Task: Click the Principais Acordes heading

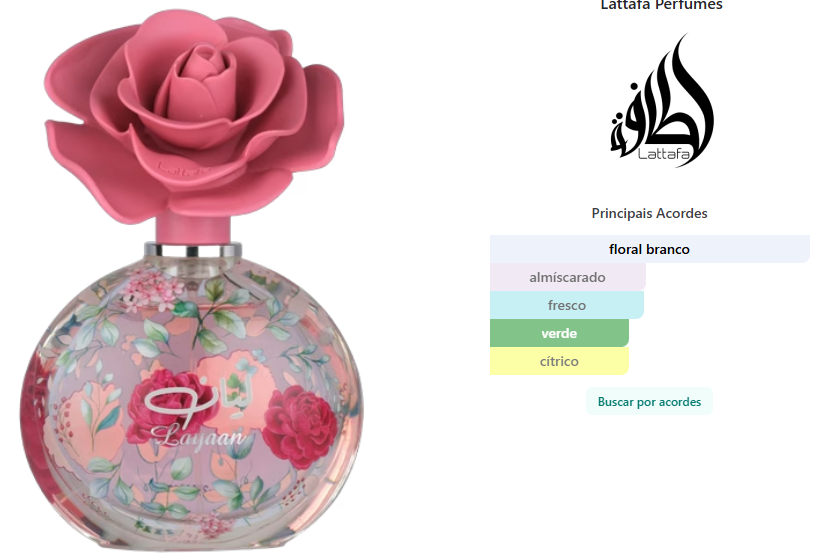Action: pyautogui.click(x=650, y=213)
